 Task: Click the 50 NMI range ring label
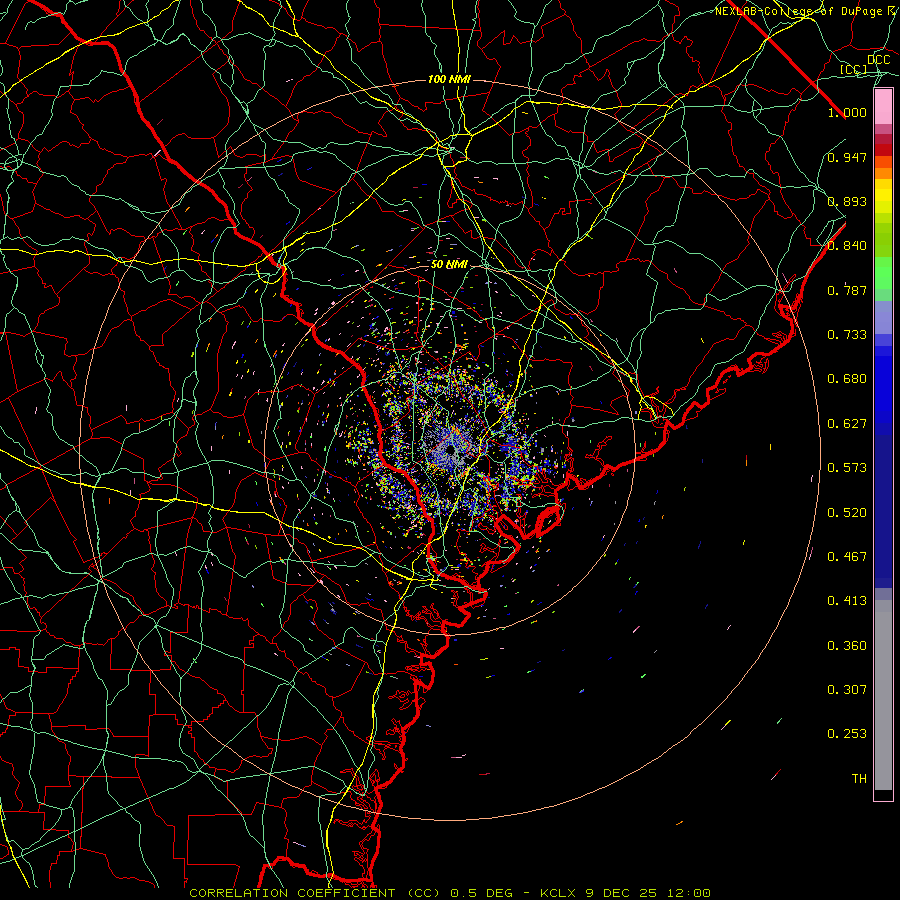[449, 265]
